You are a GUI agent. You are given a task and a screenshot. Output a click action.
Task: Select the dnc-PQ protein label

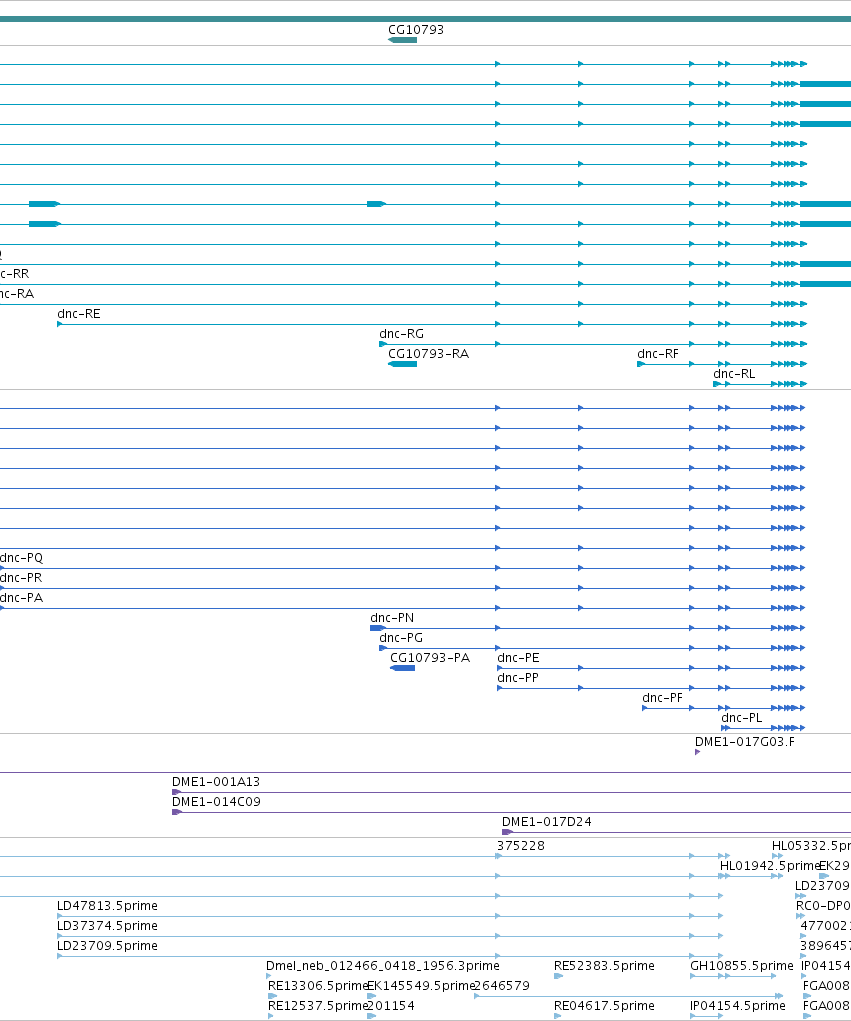click(21, 558)
